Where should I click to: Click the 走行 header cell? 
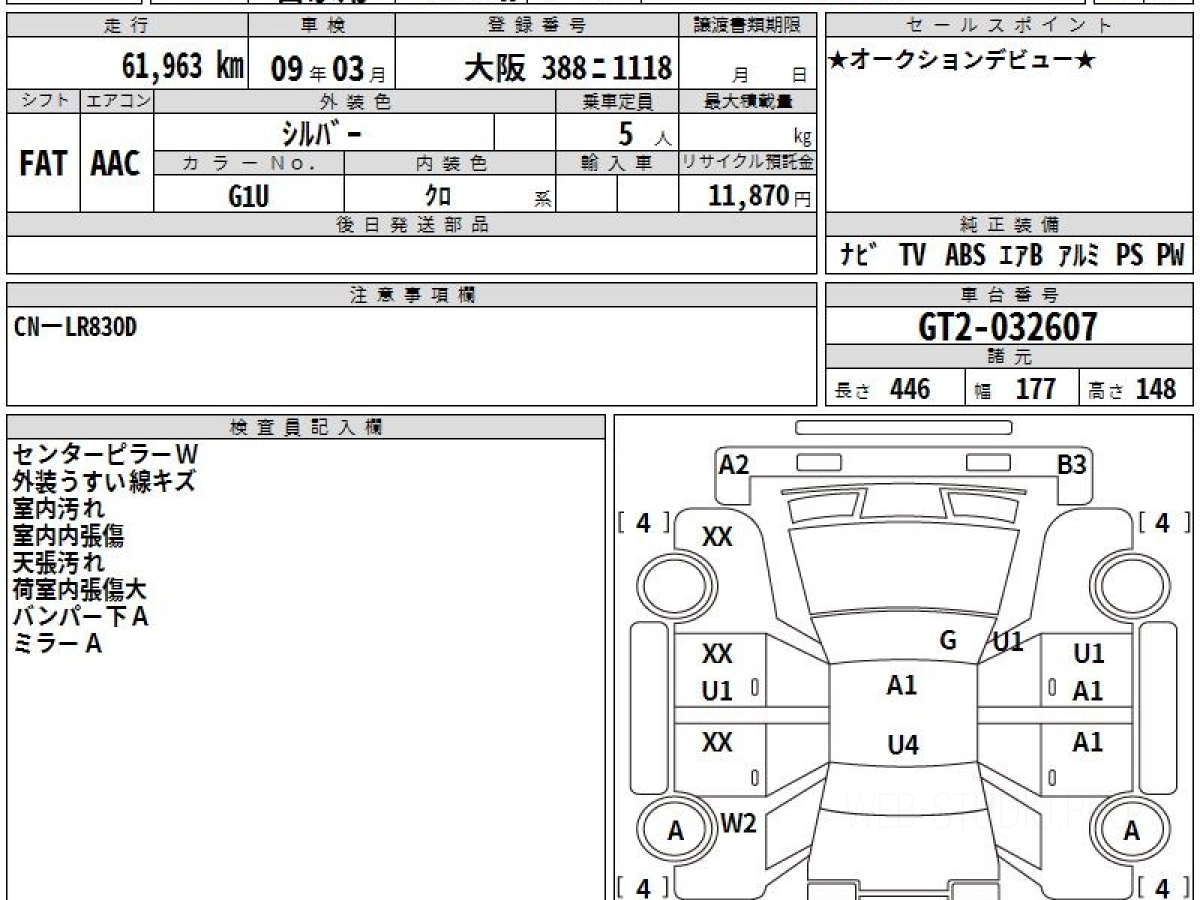pyautogui.click(x=126, y=26)
